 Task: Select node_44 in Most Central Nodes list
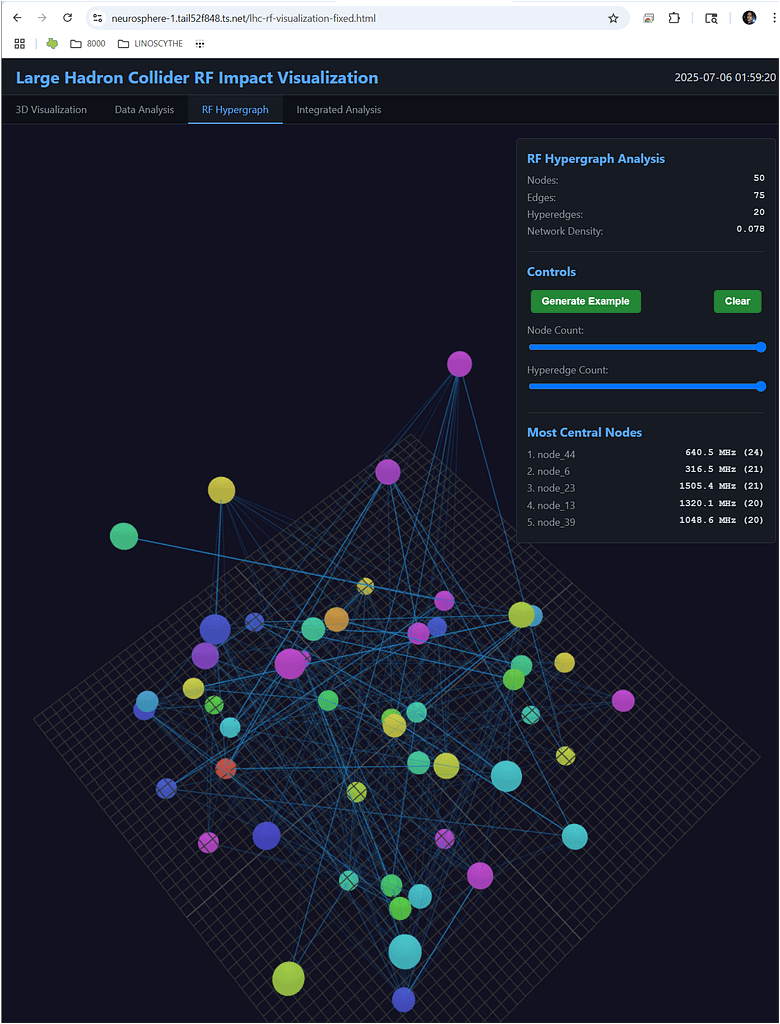pyautogui.click(x=550, y=454)
